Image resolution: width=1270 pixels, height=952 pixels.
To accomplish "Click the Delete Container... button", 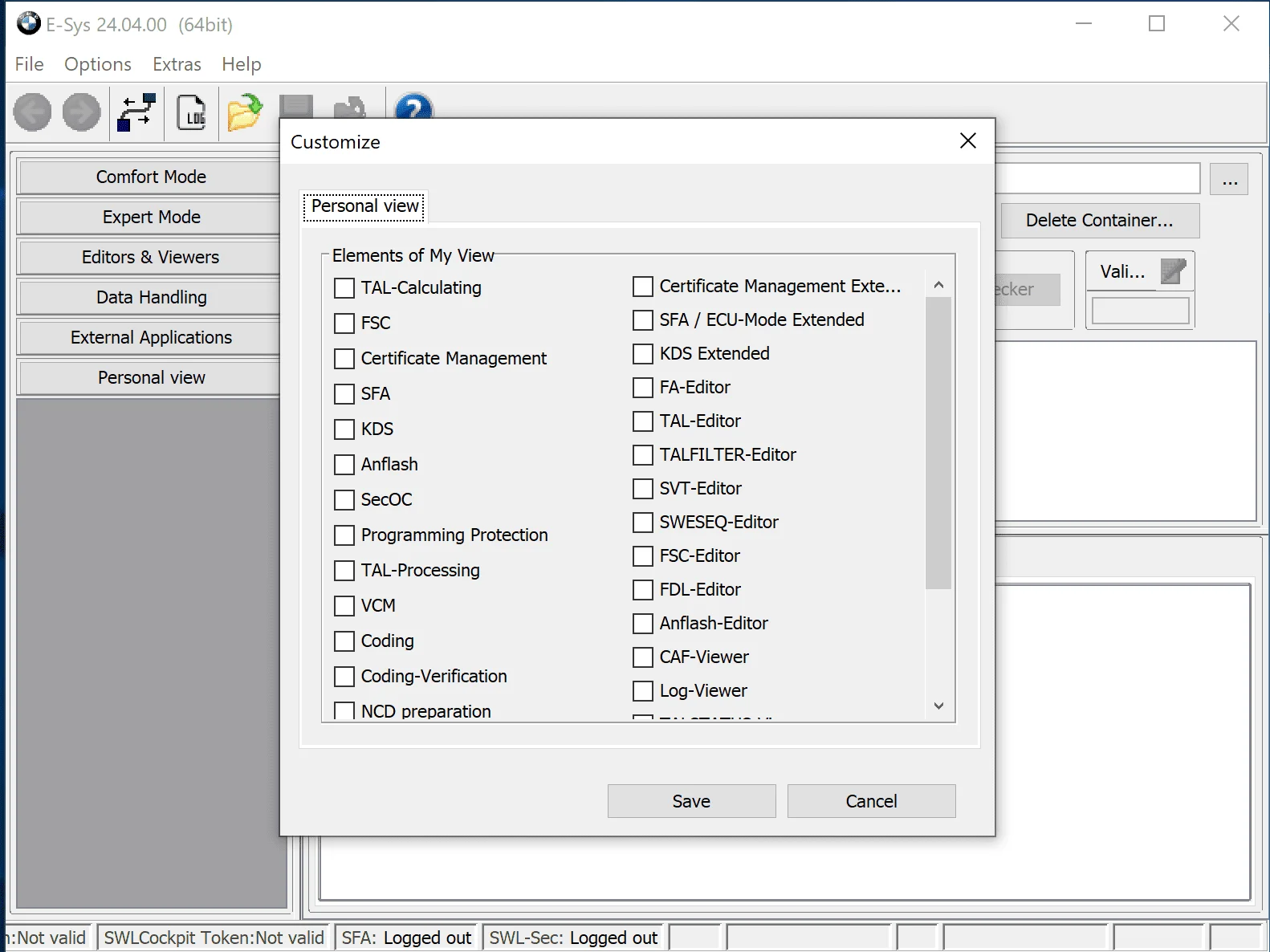I will 1100,221.
